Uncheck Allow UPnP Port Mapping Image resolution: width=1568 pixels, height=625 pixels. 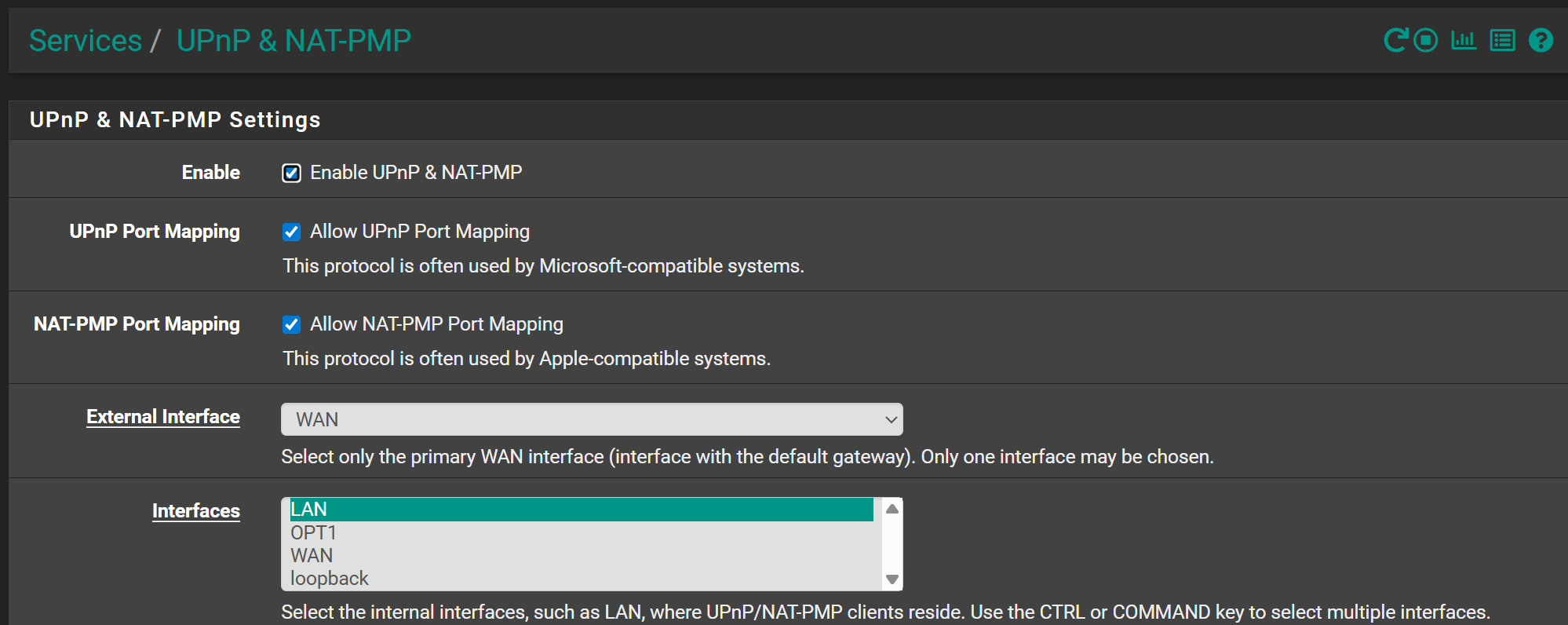291,232
